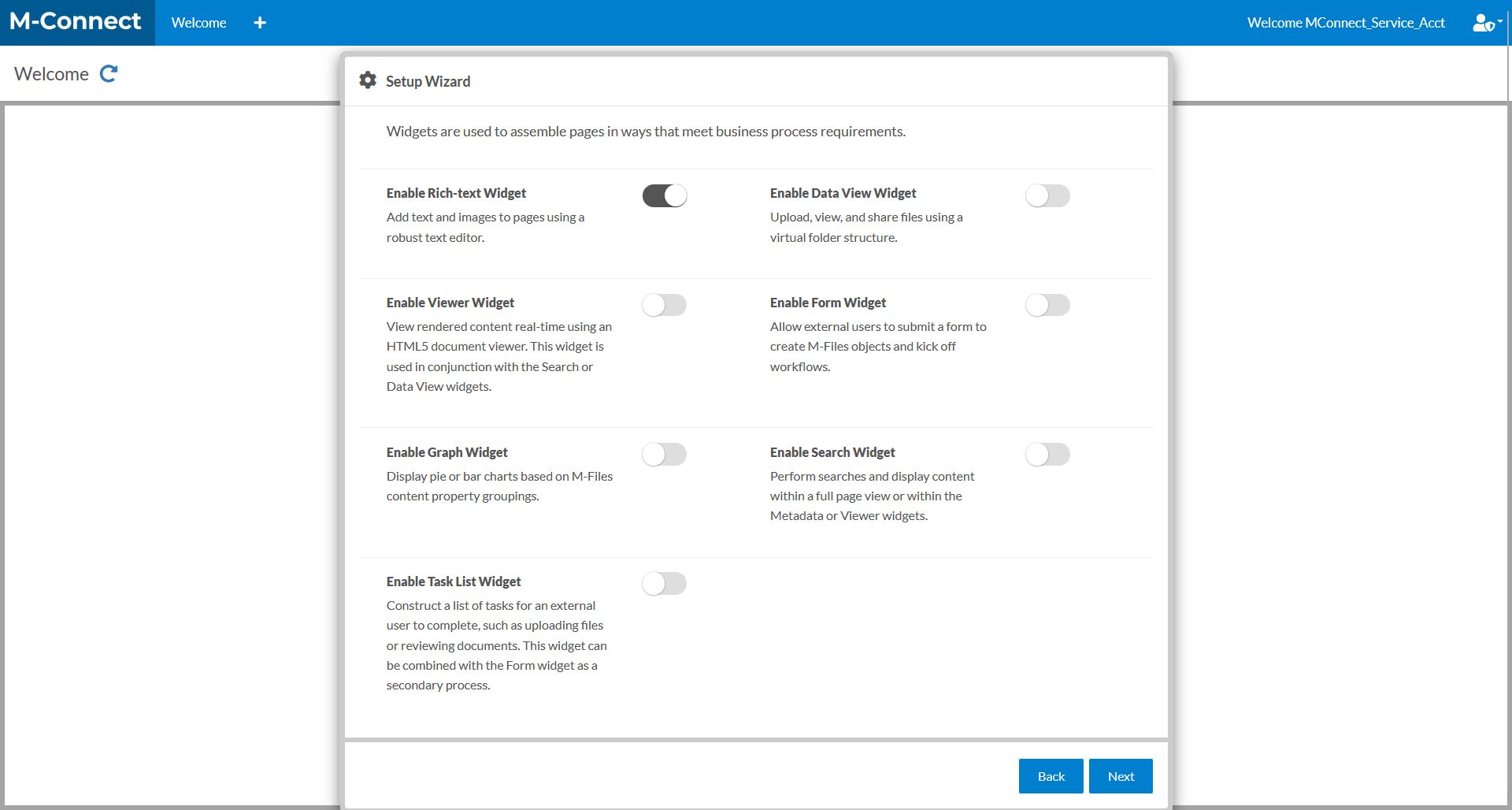
Task: Click the plus icon to add page
Action: (x=260, y=23)
